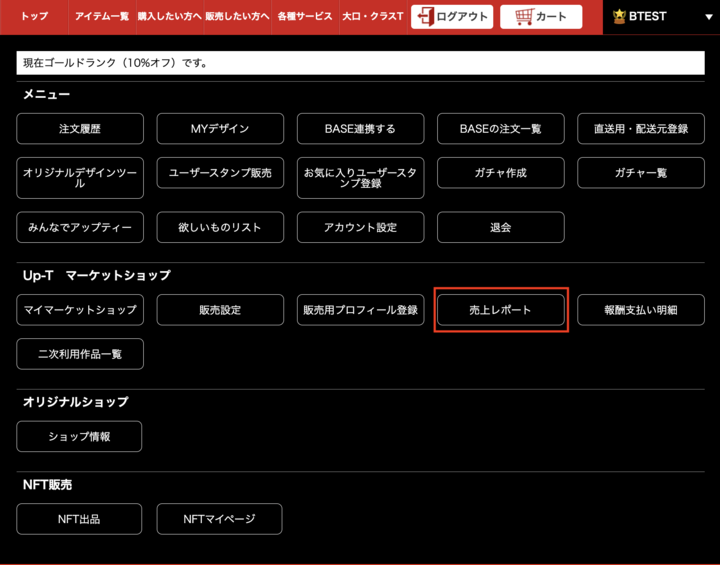
Task: Open the 購入したい方へ menu item
Action: [169, 17]
